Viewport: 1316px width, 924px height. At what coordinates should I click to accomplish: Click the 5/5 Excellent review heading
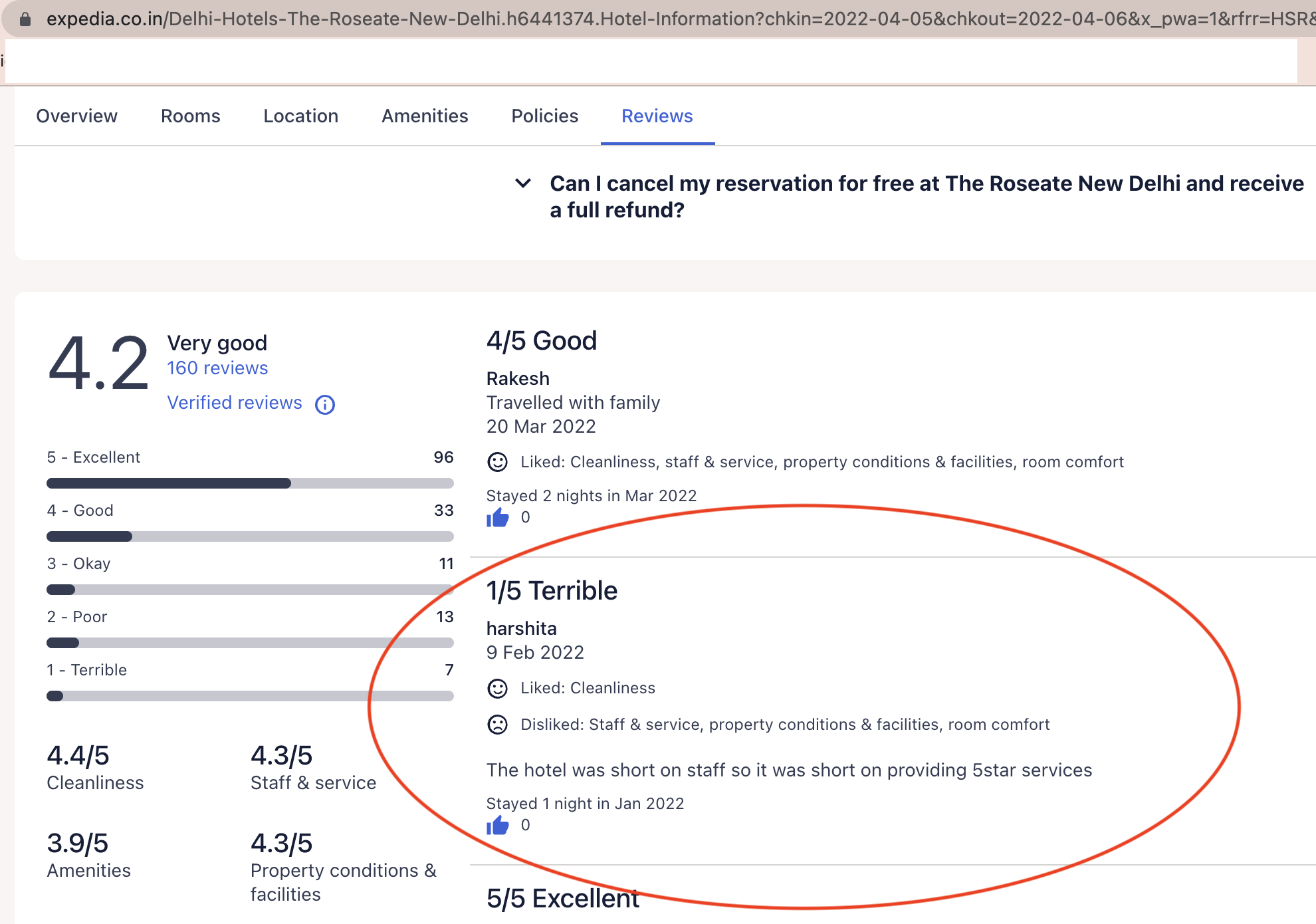pos(563,898)
